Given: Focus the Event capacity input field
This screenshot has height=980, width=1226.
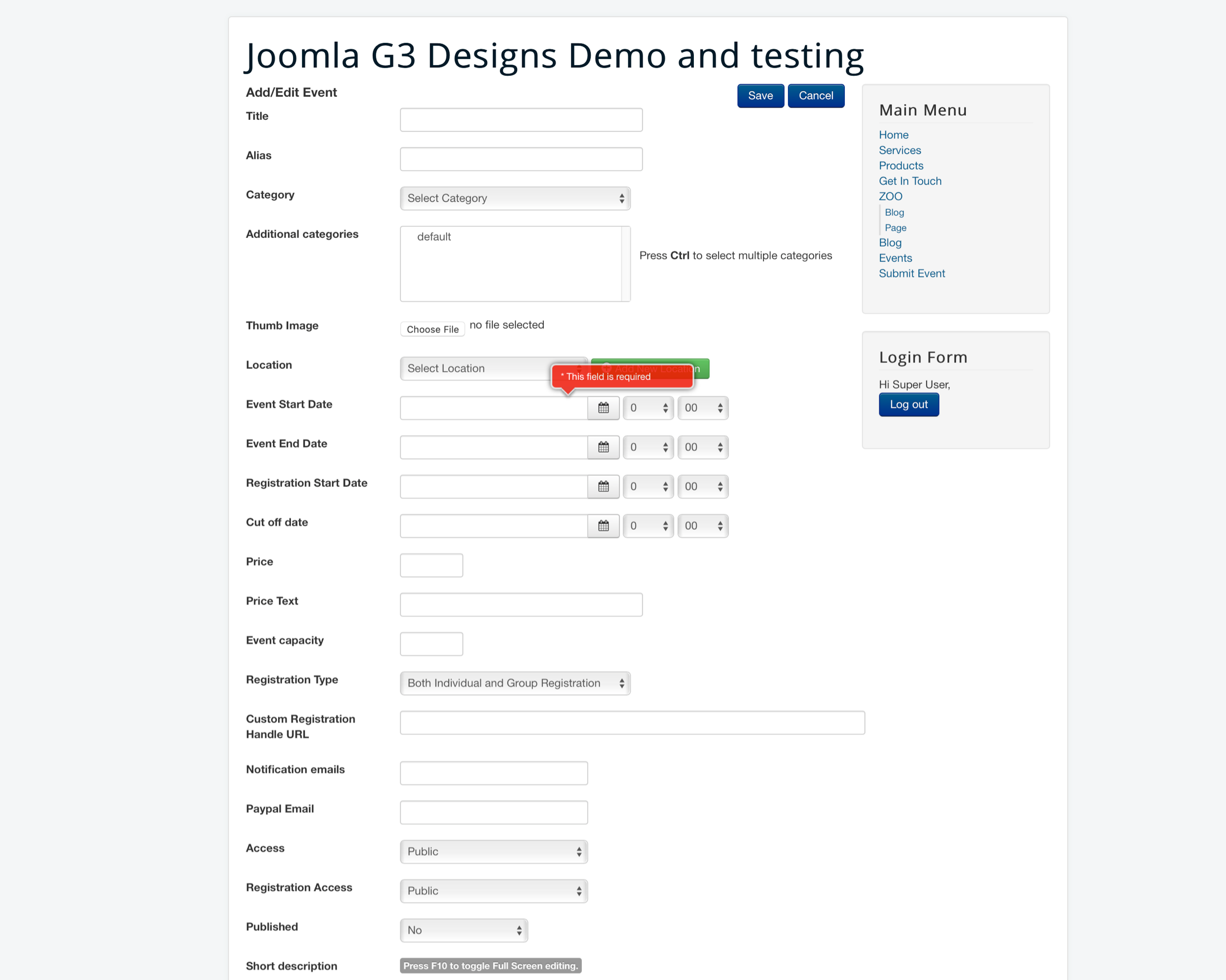Looking at the screenshot, I should [431, 643].
